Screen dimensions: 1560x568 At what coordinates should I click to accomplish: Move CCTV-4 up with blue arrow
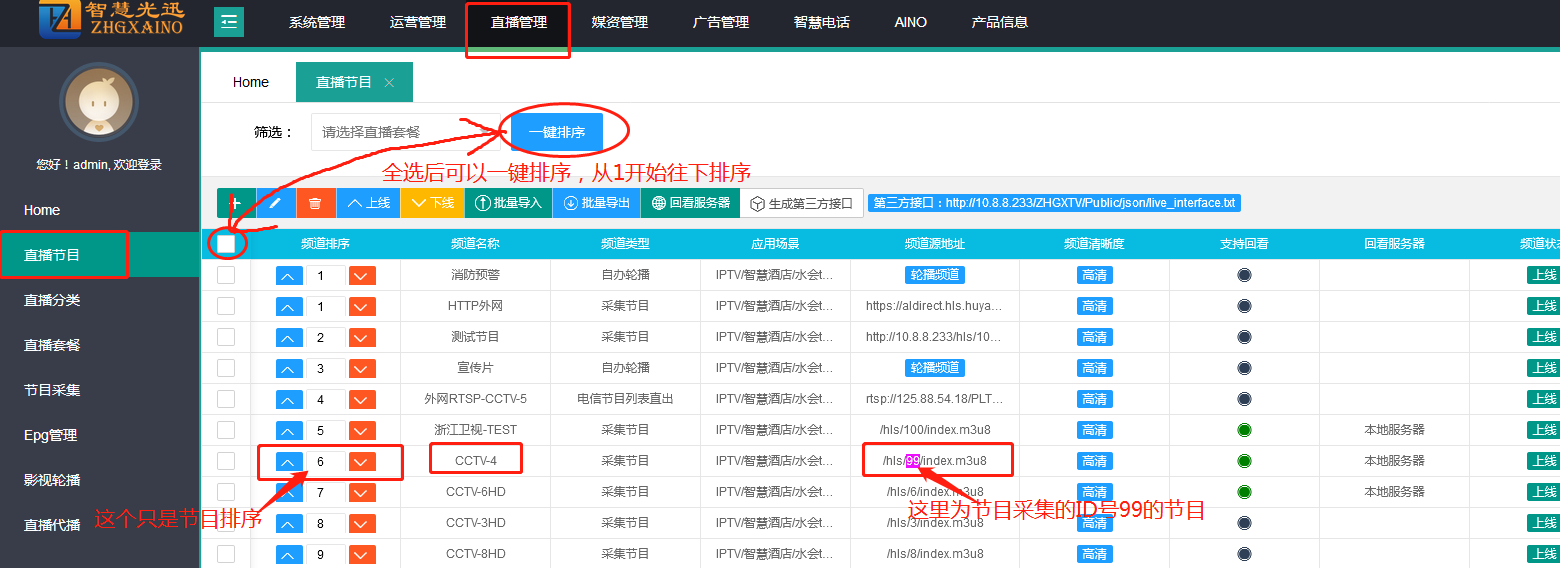289,462
